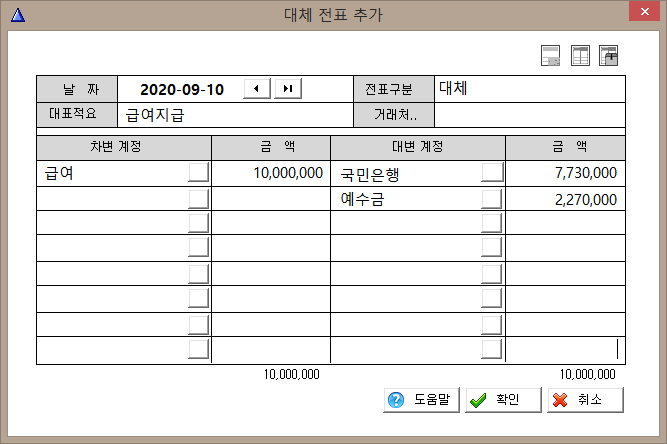Viewport: 667px width, 444px height.
Task: Open lookup button in third credit account row
Action: tap(492, 223)
